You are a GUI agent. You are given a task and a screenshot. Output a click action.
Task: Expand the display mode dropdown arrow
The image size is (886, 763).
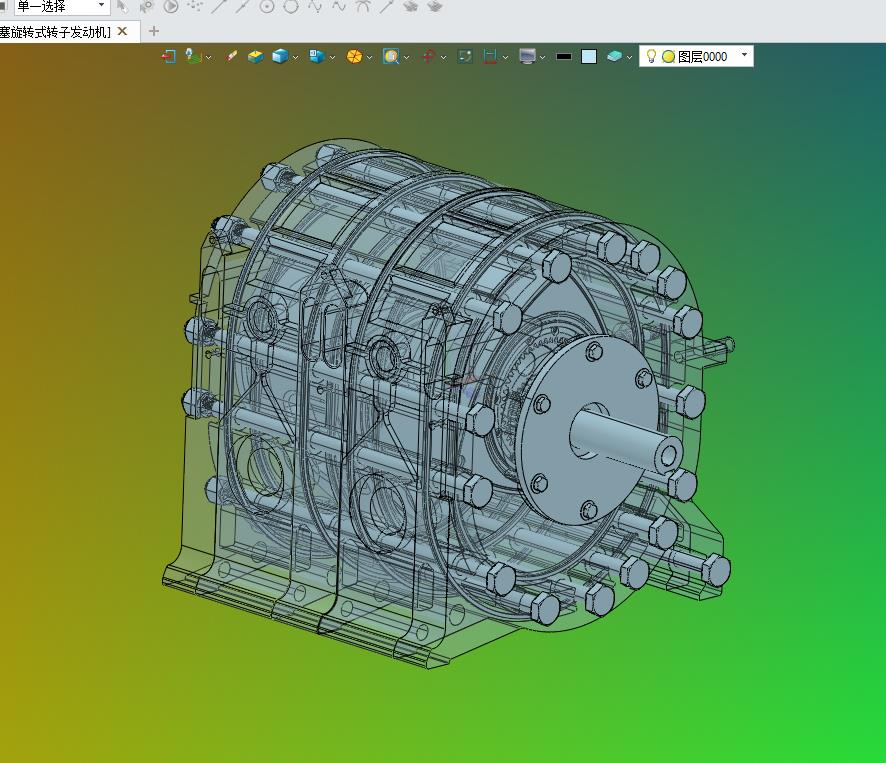coord(332,57)
